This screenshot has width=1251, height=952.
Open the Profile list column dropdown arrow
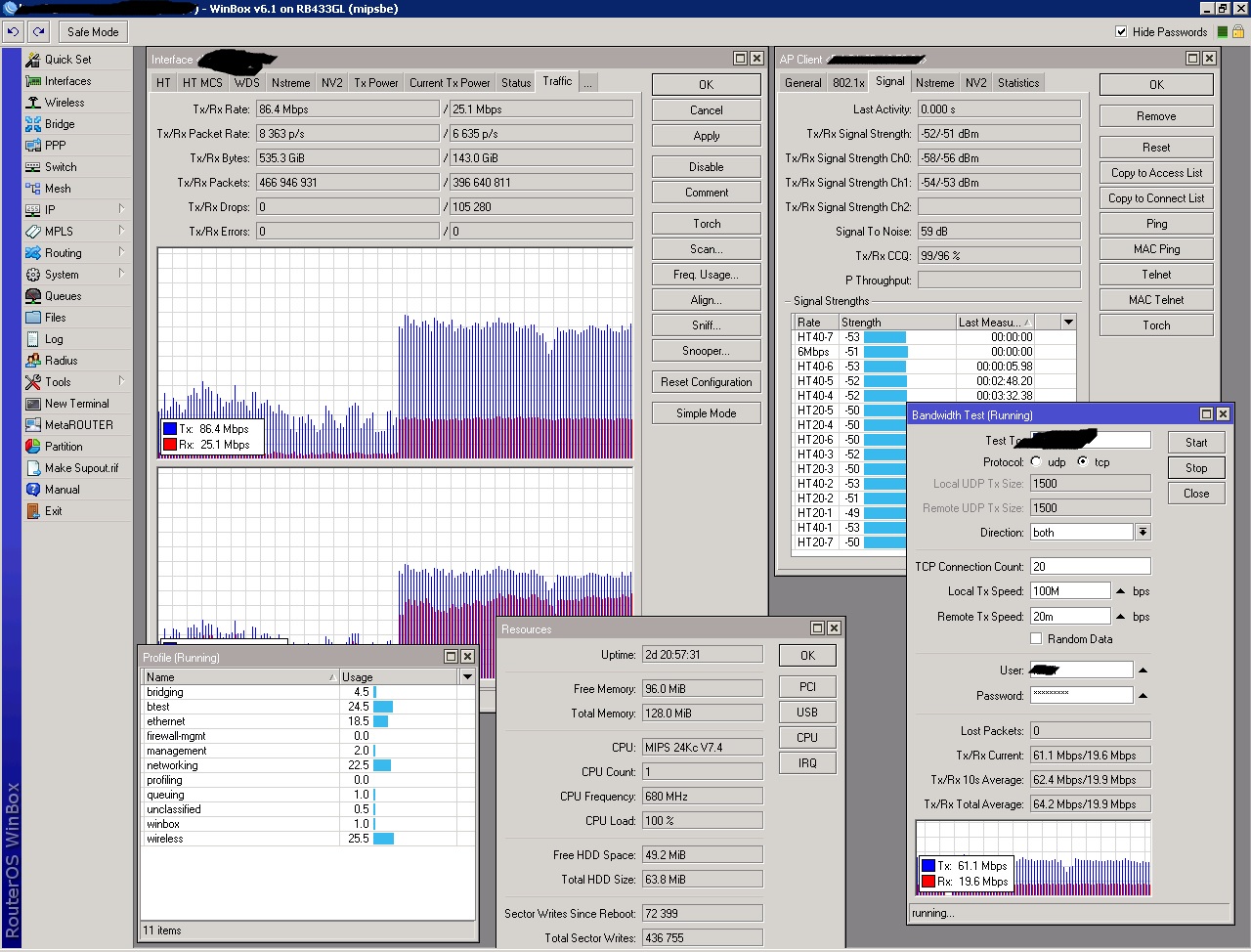point(467,676)
